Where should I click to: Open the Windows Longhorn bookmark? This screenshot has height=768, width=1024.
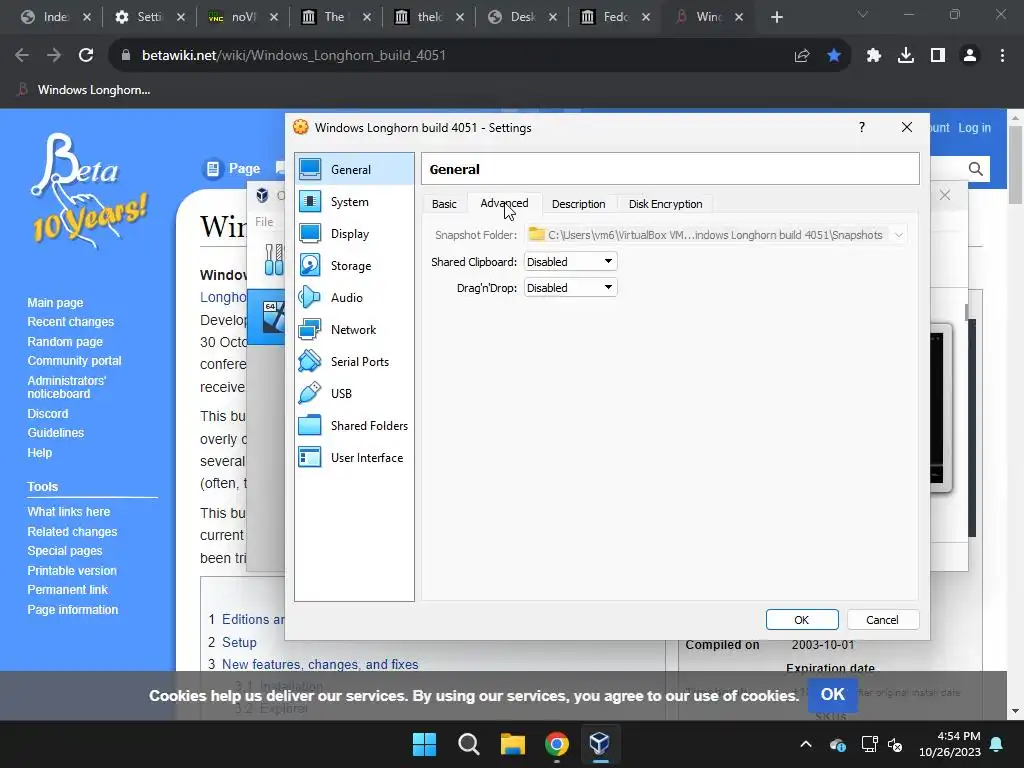click(x=84, y=90)
